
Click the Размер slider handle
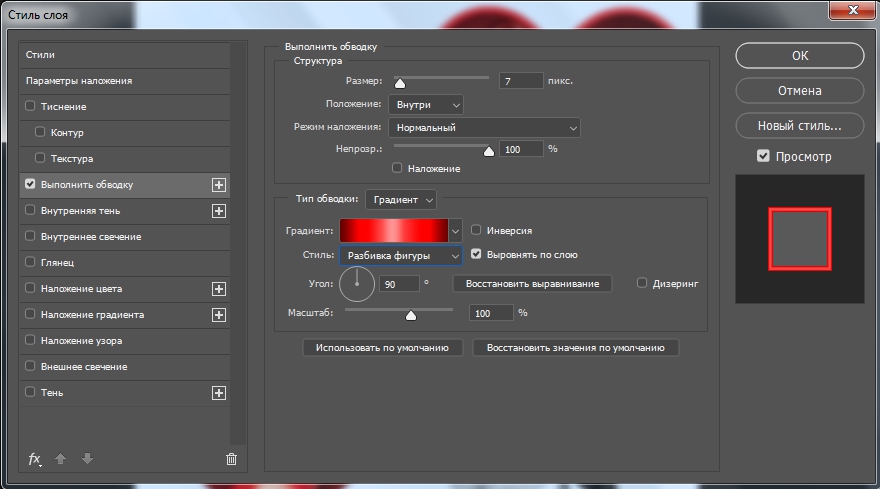(x=400, y=84)
